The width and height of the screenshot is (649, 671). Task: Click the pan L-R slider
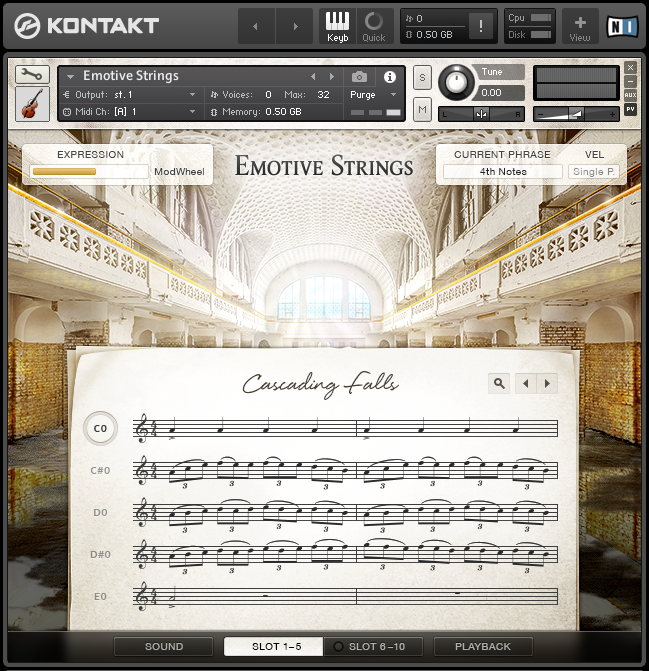tap(481, 114)
